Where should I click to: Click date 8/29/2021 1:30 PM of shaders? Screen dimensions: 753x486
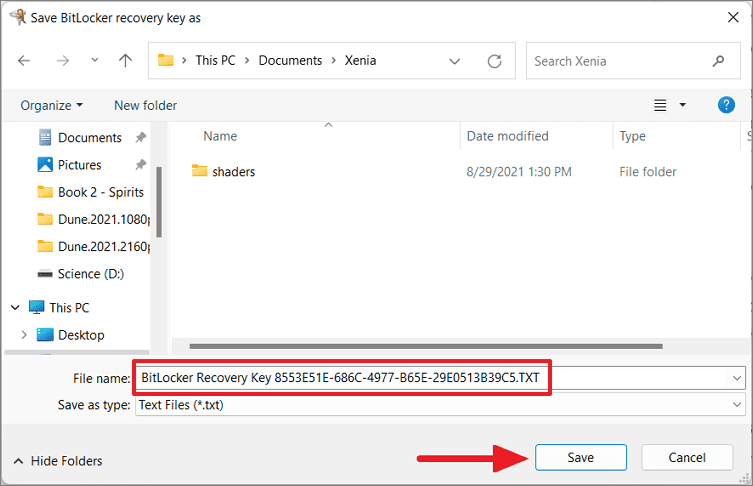519,172
